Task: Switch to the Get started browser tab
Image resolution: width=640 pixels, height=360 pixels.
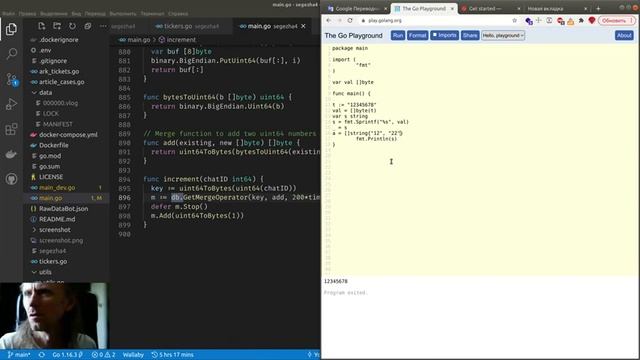Action: (484, 9)
